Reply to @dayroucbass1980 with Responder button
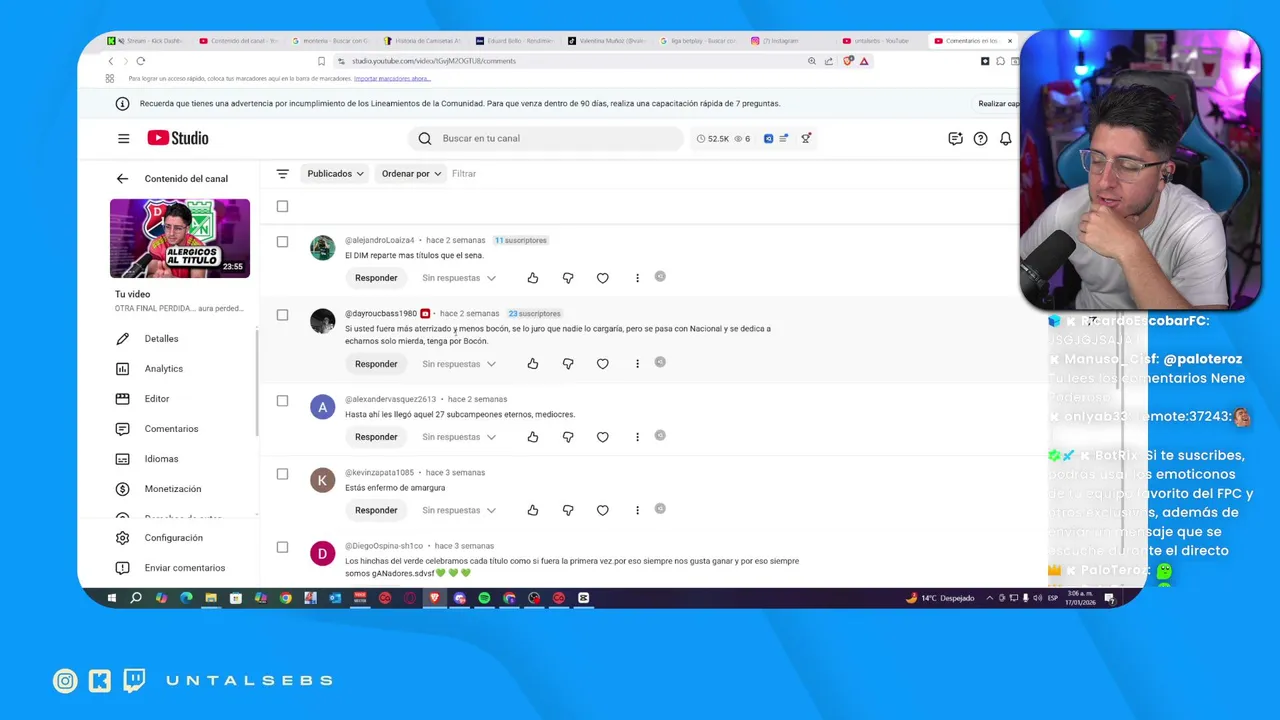The width and height of the screenshot is (1280, 720). pyautogui.click(x=376, y=364)
